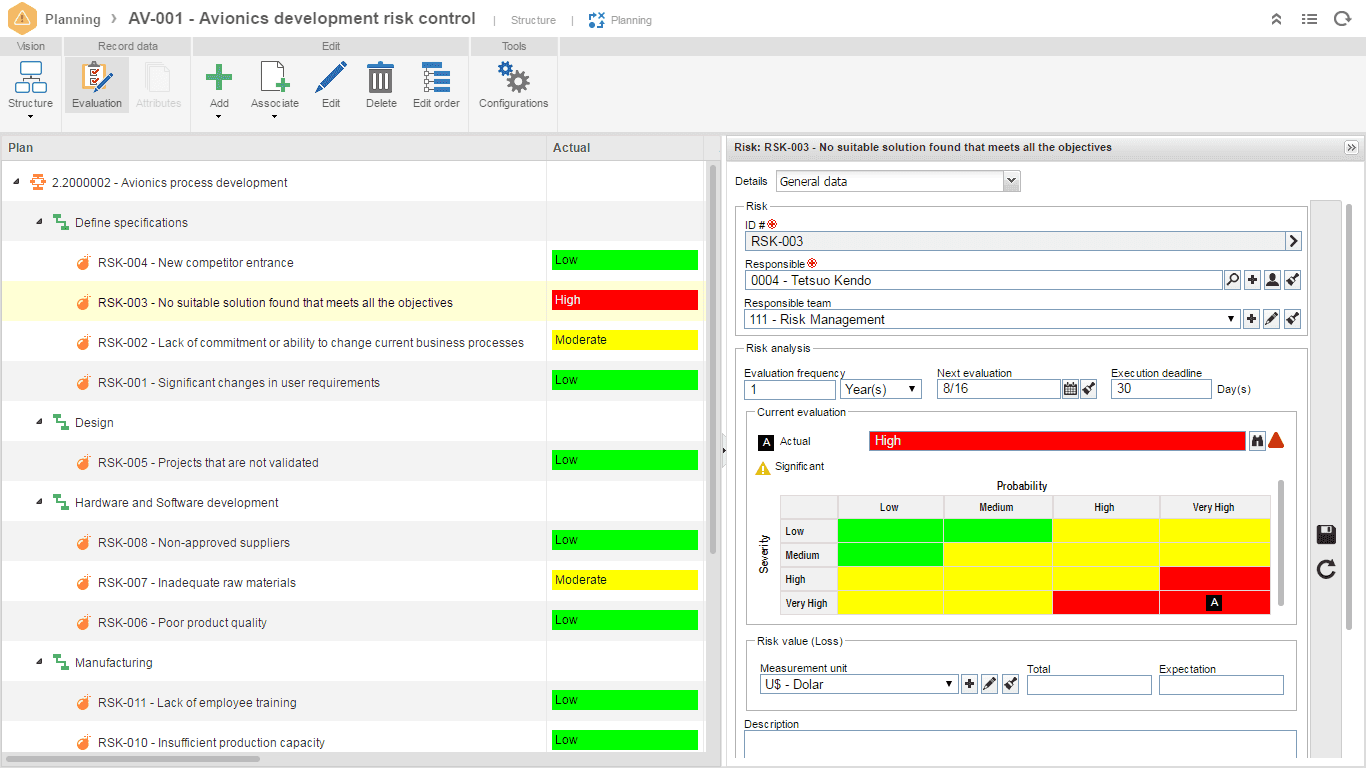This screenshot has height=768, width=1366.
Task: Click the refresh icon in top right corner
Action: [1342, 19]
